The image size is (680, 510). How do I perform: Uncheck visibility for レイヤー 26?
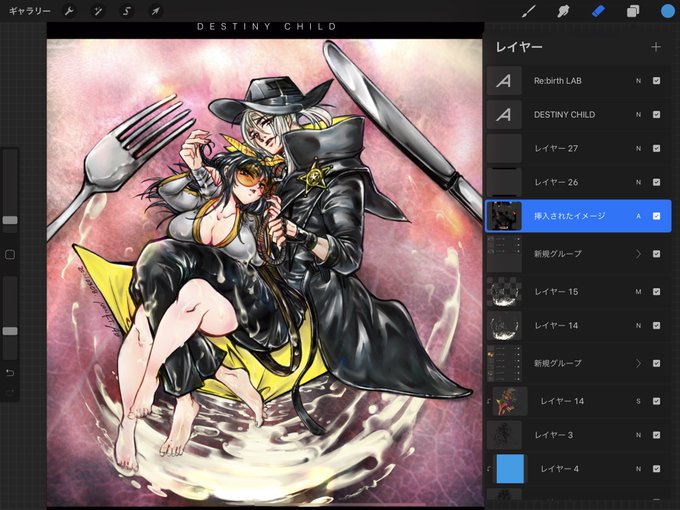coord(657,182)
